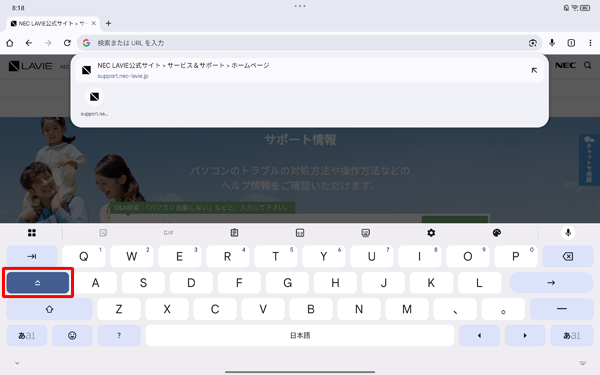Screen dimensions: 600x375
Task: Tap the E key
Action: coord(179,256)
